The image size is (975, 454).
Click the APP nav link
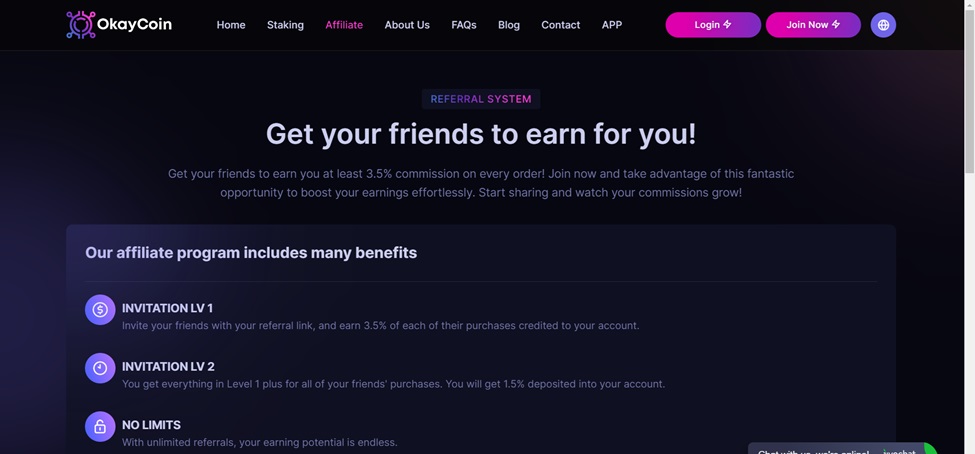(x=612, y=25)
